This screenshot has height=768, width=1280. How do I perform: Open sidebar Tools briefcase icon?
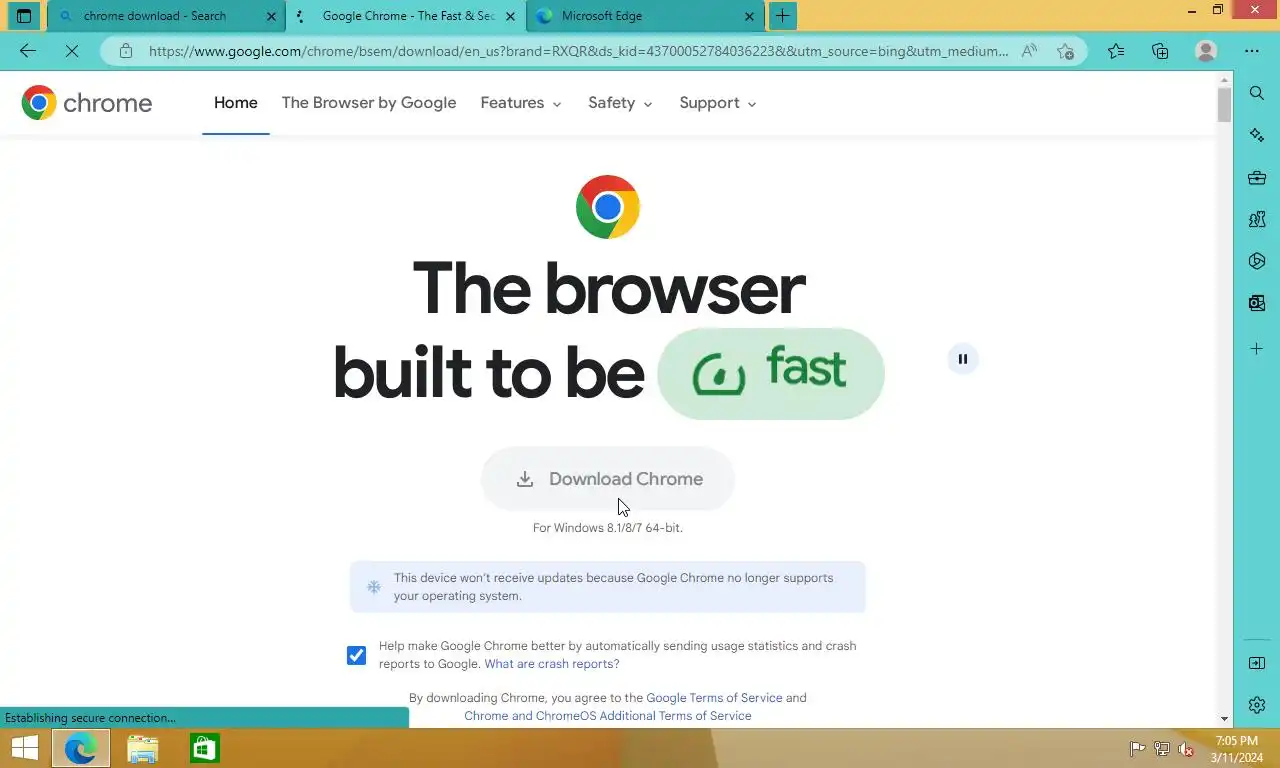pyautogui.click(x=1257, y=178)
